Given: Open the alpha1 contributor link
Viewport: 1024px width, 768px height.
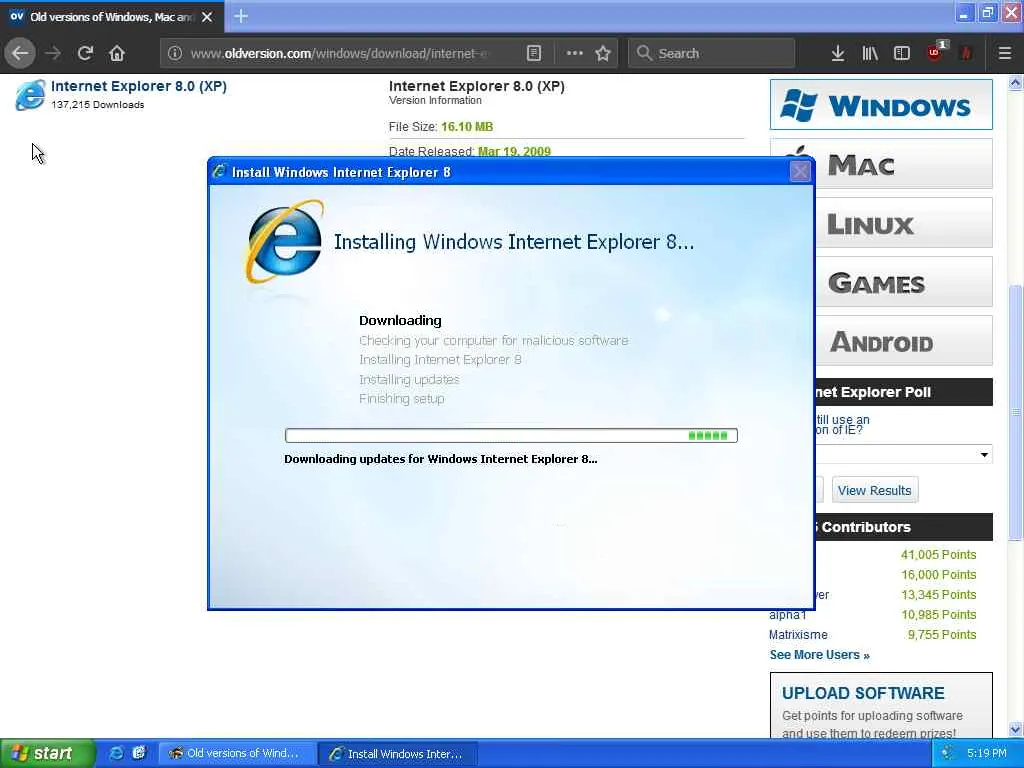Looking at the screenshot, I should (x=788, y=615).
